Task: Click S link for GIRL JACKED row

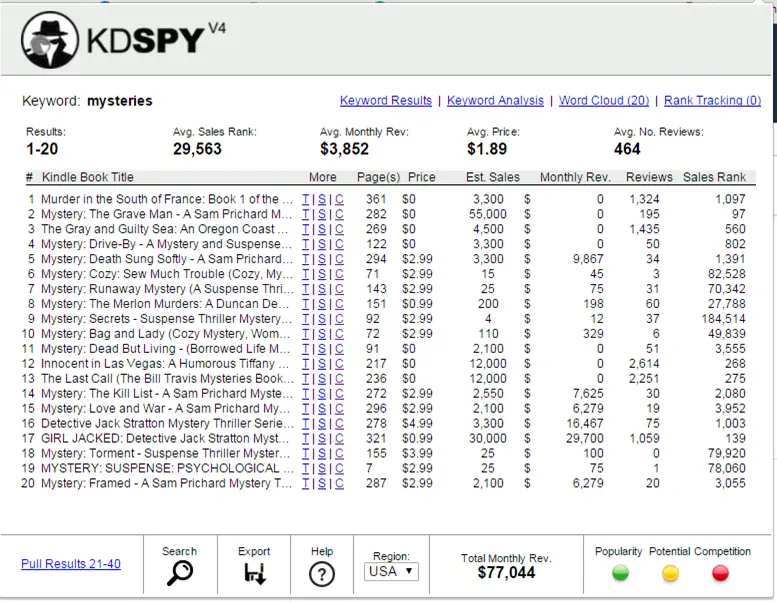Action: 322,439
